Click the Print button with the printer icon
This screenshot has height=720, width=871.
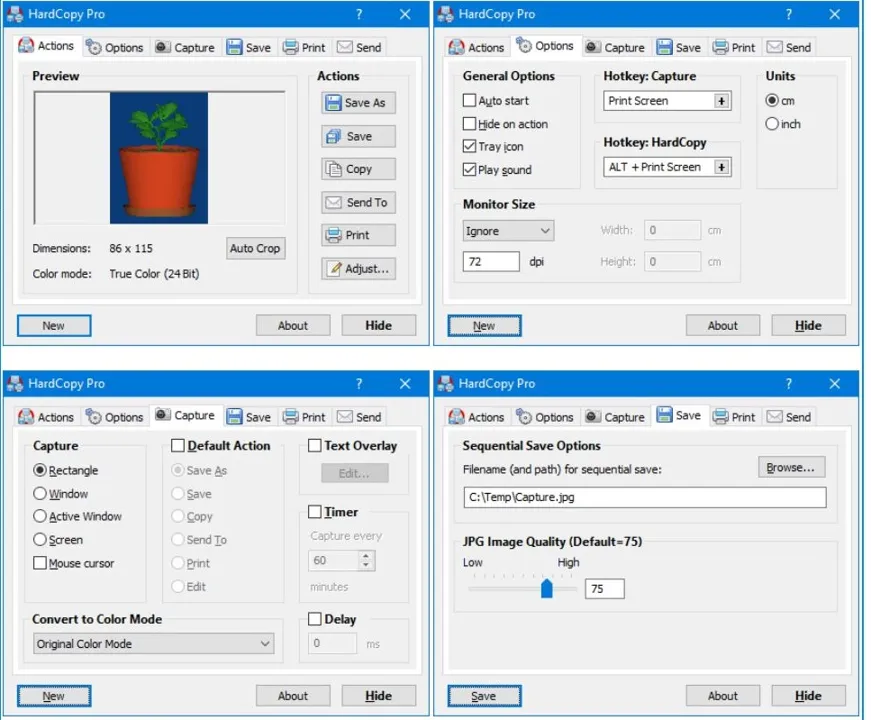click(x=358, y=235)
